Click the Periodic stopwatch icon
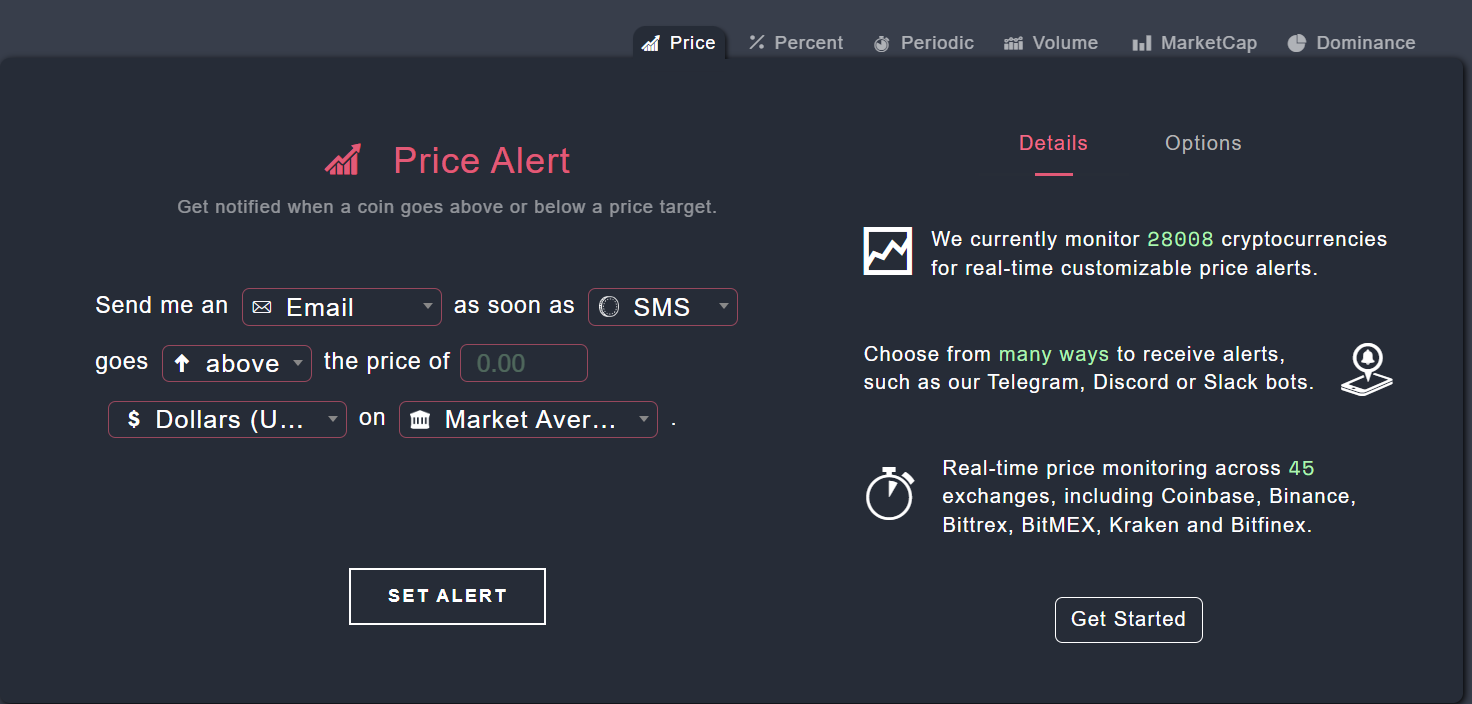 click(882, 42)
